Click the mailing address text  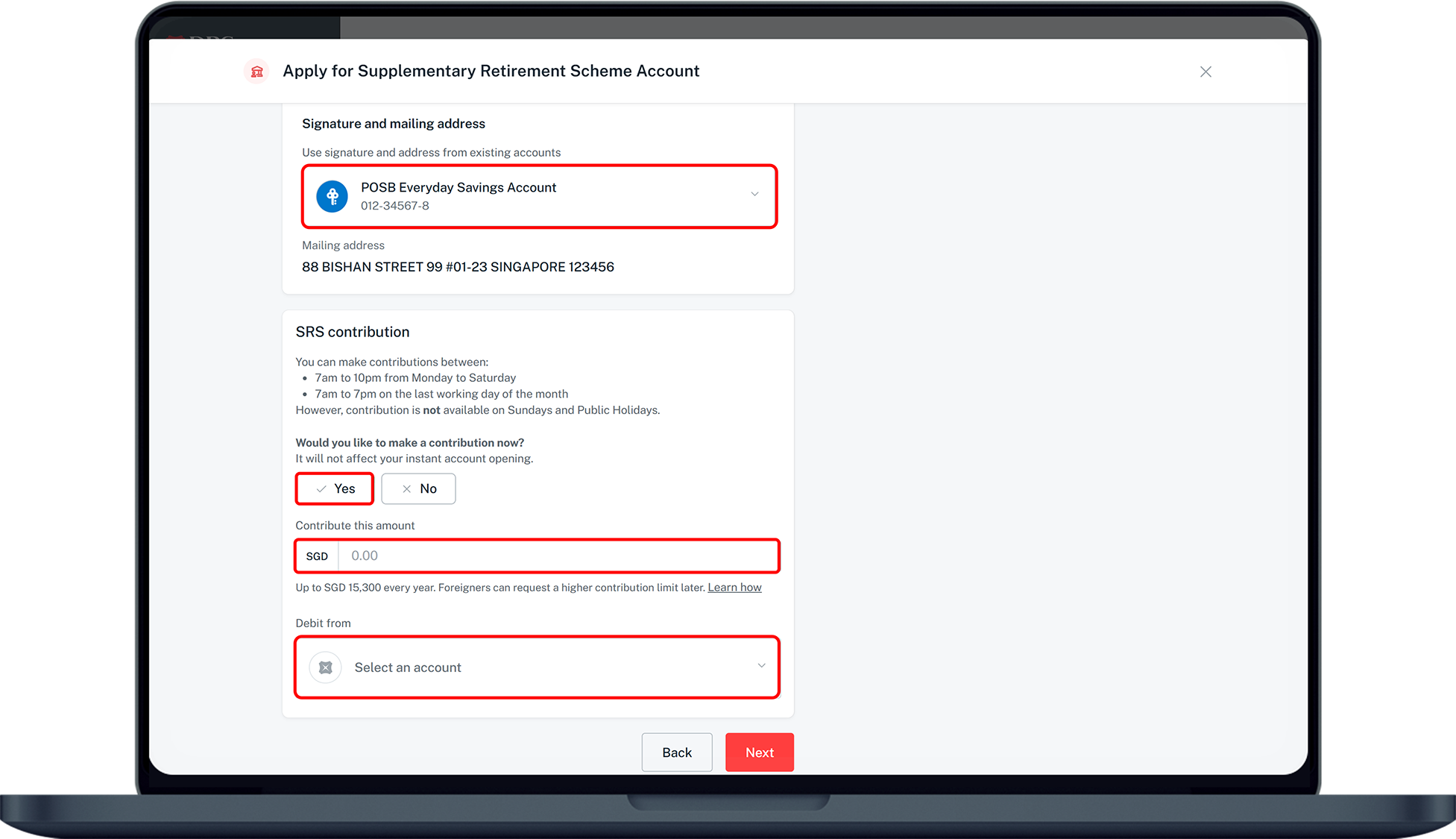458,267
